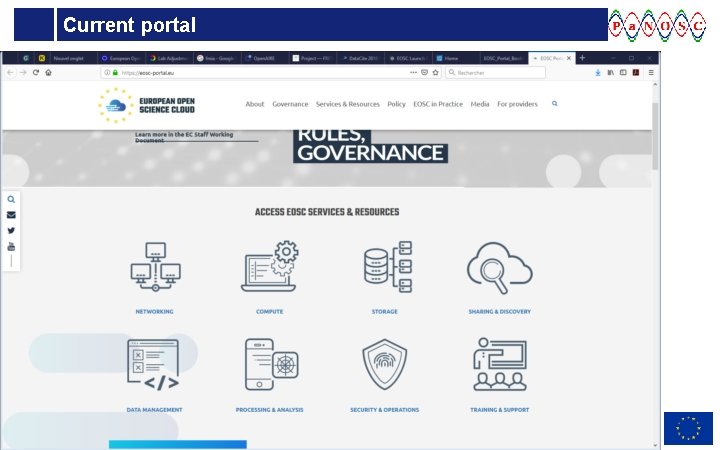The height and width of the screenshot is (450, 720).
Task: Open the Media menu item
Action: 480,104
